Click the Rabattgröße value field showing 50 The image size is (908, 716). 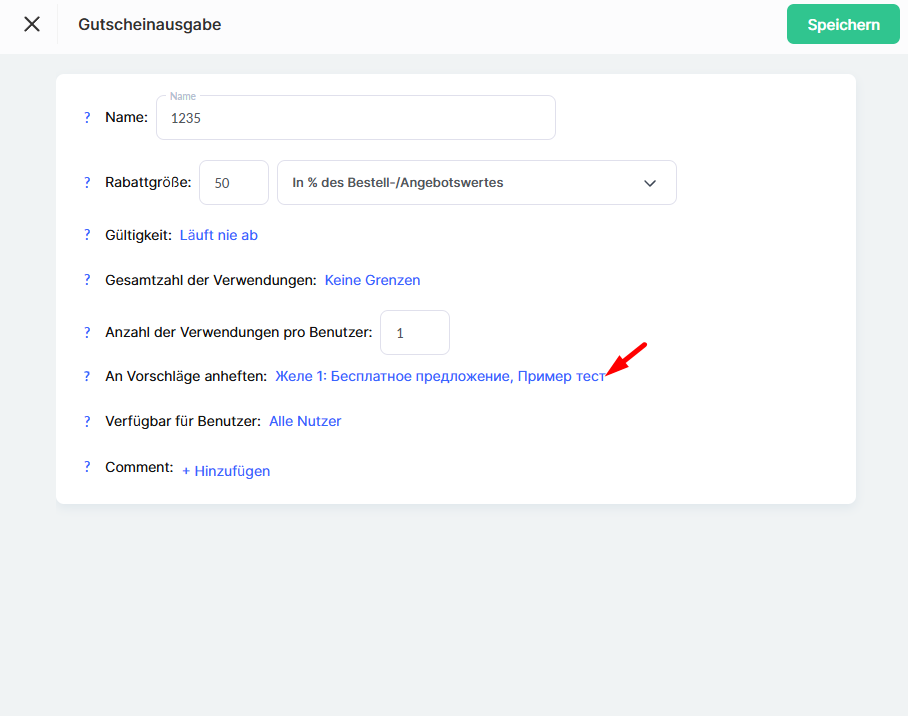234,183
